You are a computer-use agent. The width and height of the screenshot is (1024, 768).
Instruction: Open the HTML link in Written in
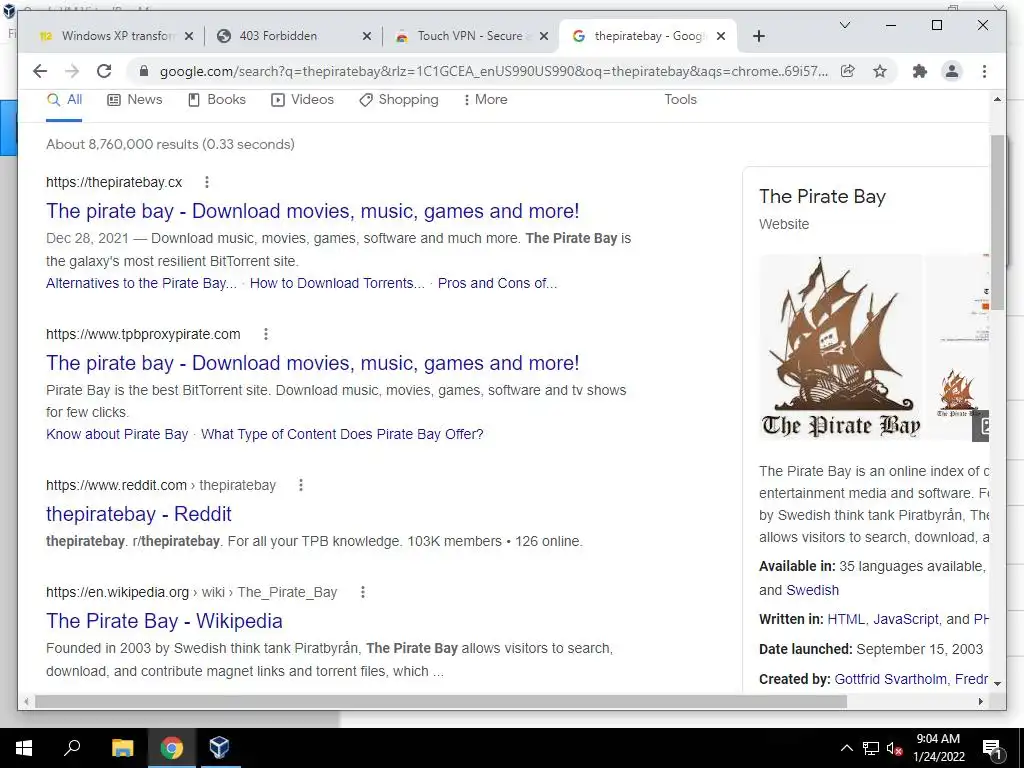click(846, 619)
